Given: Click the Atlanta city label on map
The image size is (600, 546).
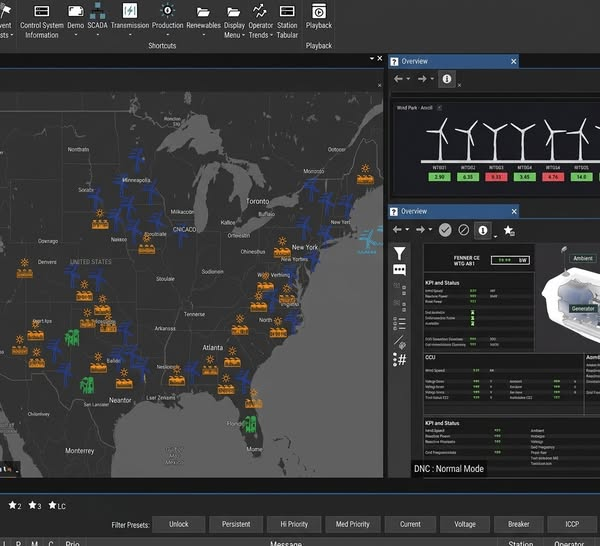Looking at the screenshot, I should pos(212,347).
